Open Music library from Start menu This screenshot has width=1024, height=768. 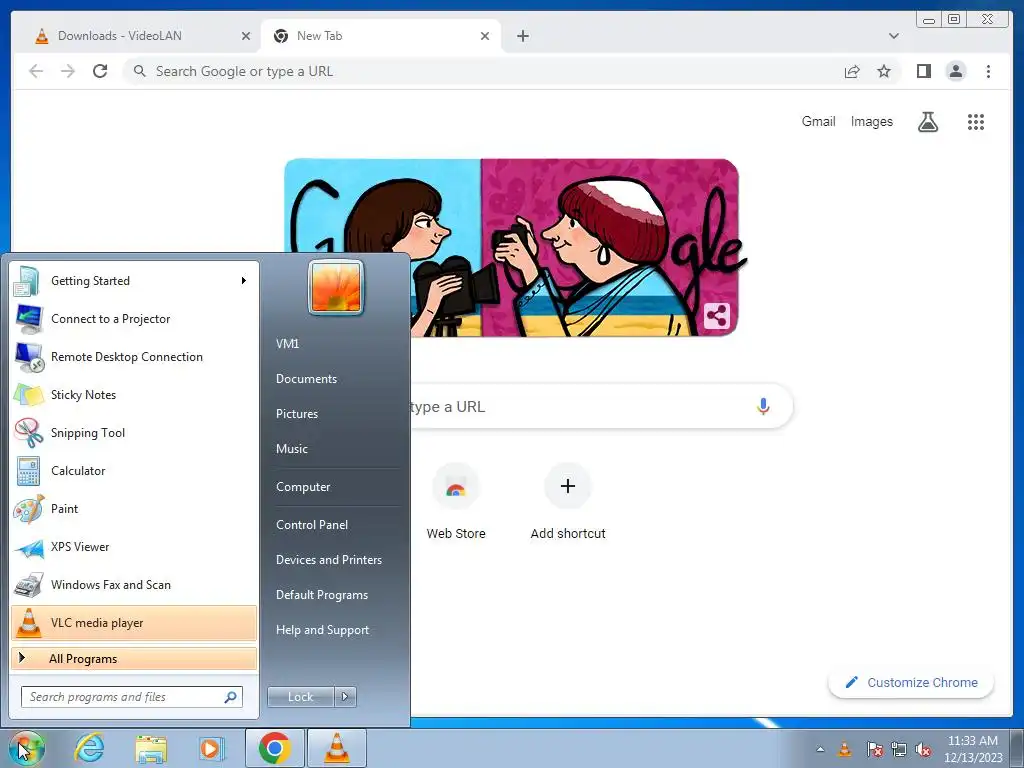[292, 449]
